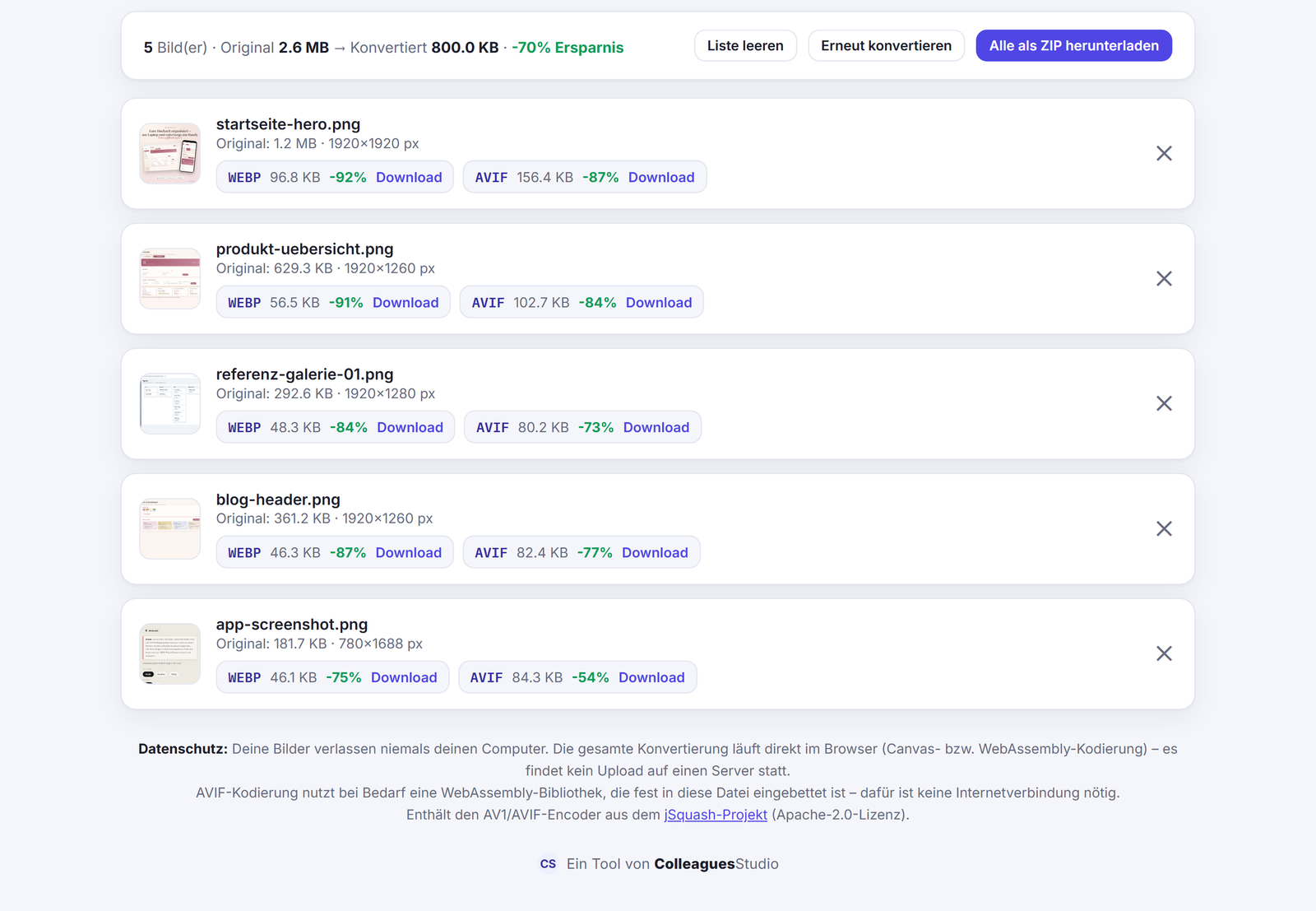Download AVIF version of blog-header.png
The height and width of the screenshot is (911, 1316).
coord(655,552)
